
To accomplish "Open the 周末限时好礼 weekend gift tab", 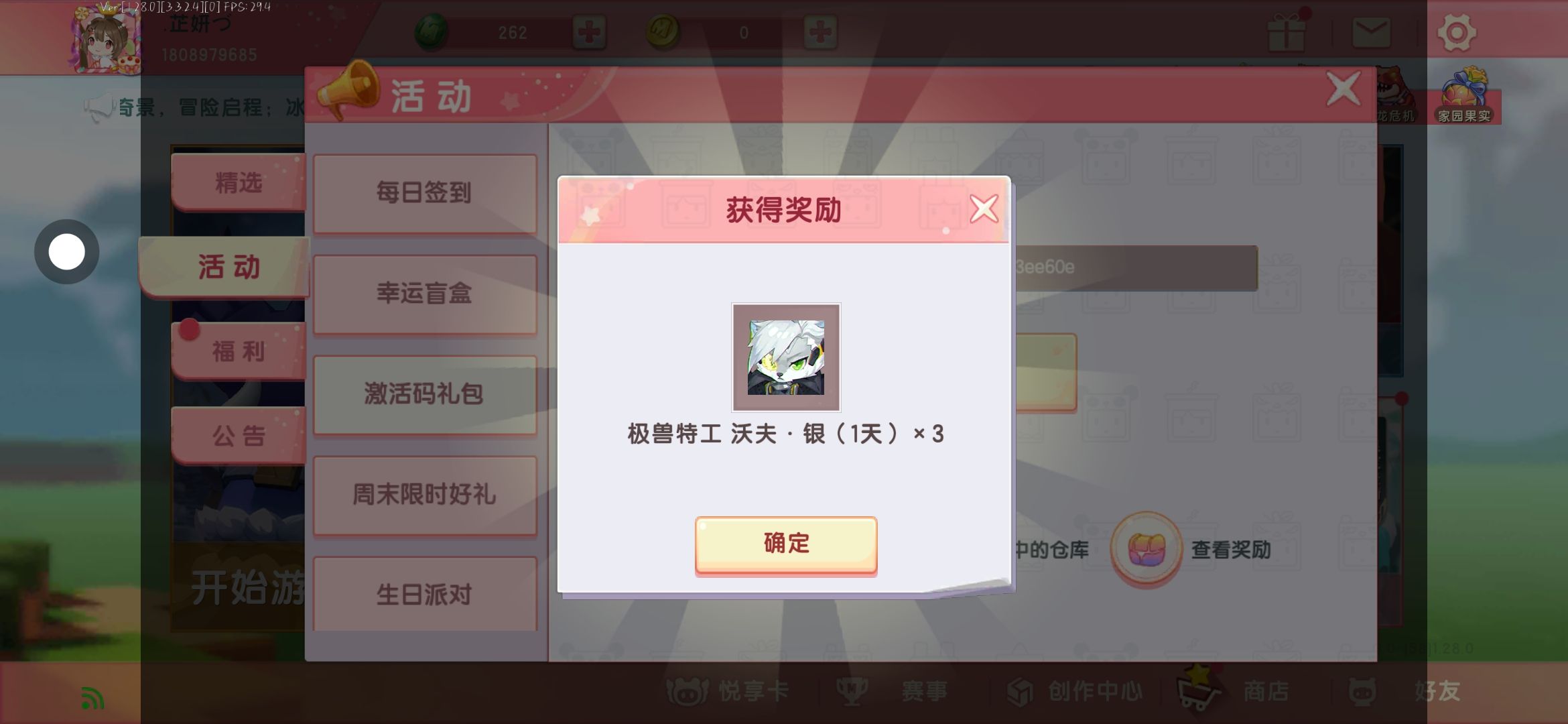I will 425,495.
